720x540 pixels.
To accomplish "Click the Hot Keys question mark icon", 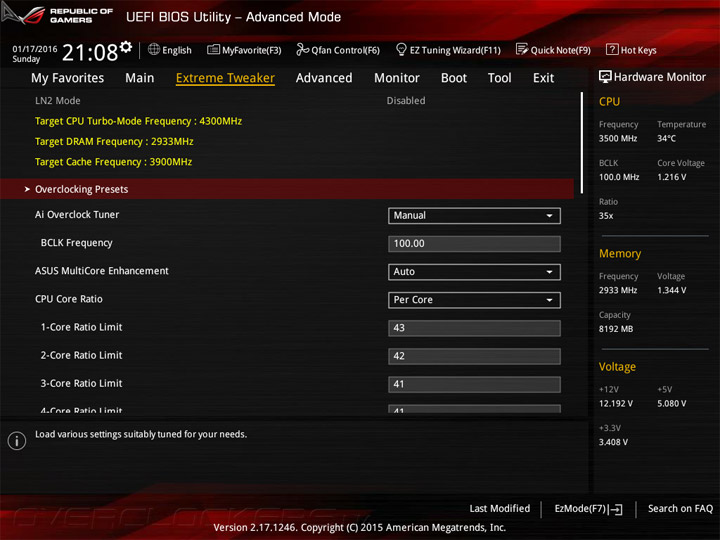I will point(612,50).
